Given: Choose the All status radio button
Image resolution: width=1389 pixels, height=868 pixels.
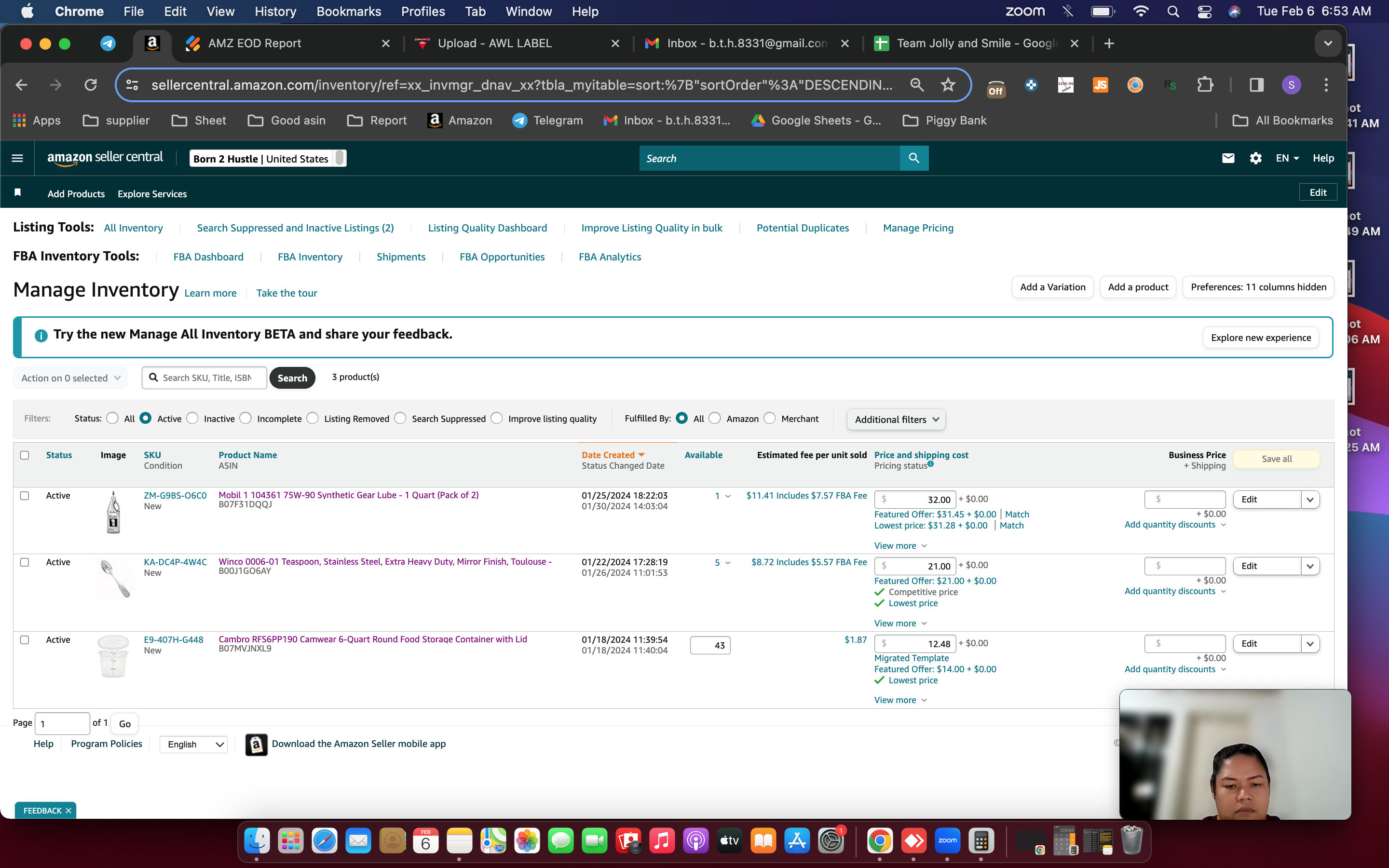Looking at the screenshot, I should point(112,419).
